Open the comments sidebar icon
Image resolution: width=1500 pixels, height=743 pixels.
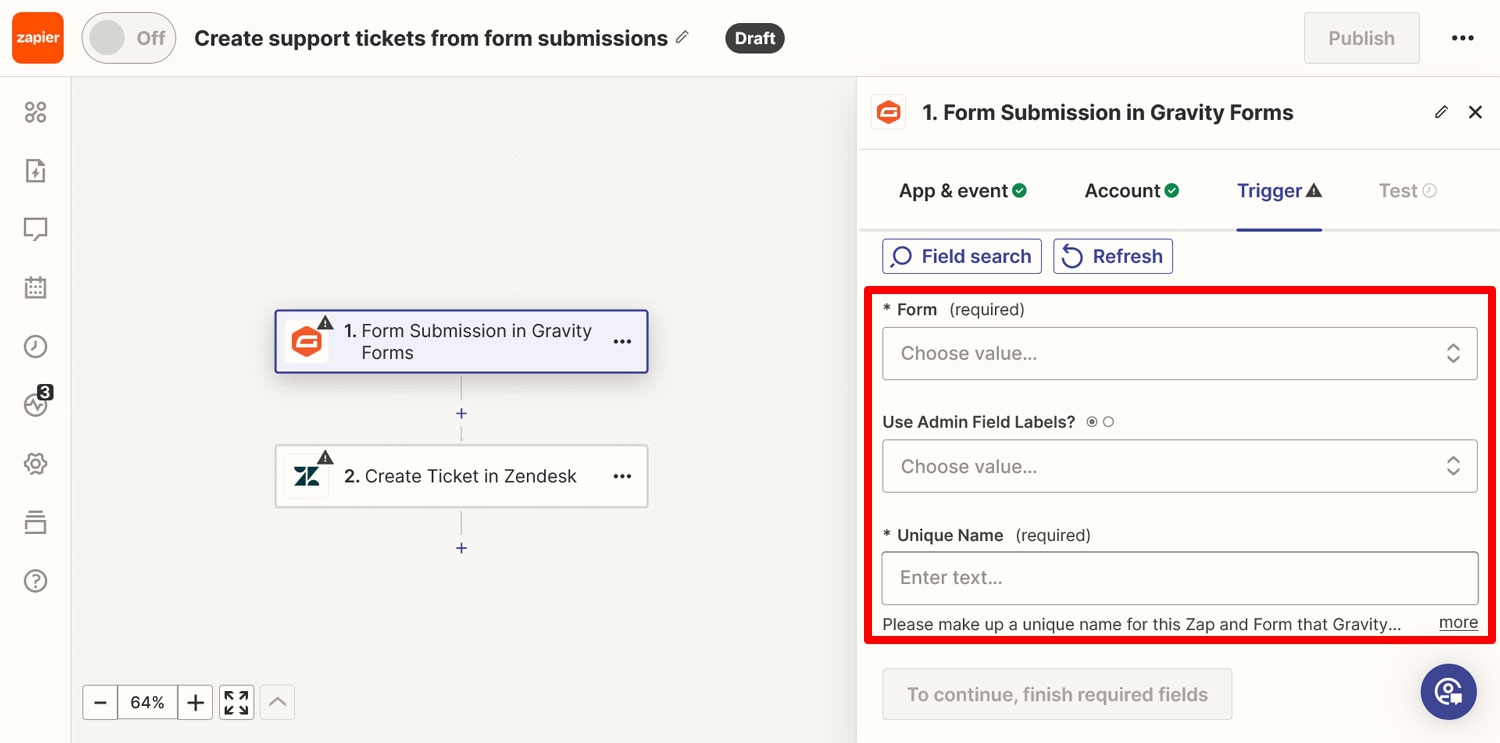tap(35, 230)
